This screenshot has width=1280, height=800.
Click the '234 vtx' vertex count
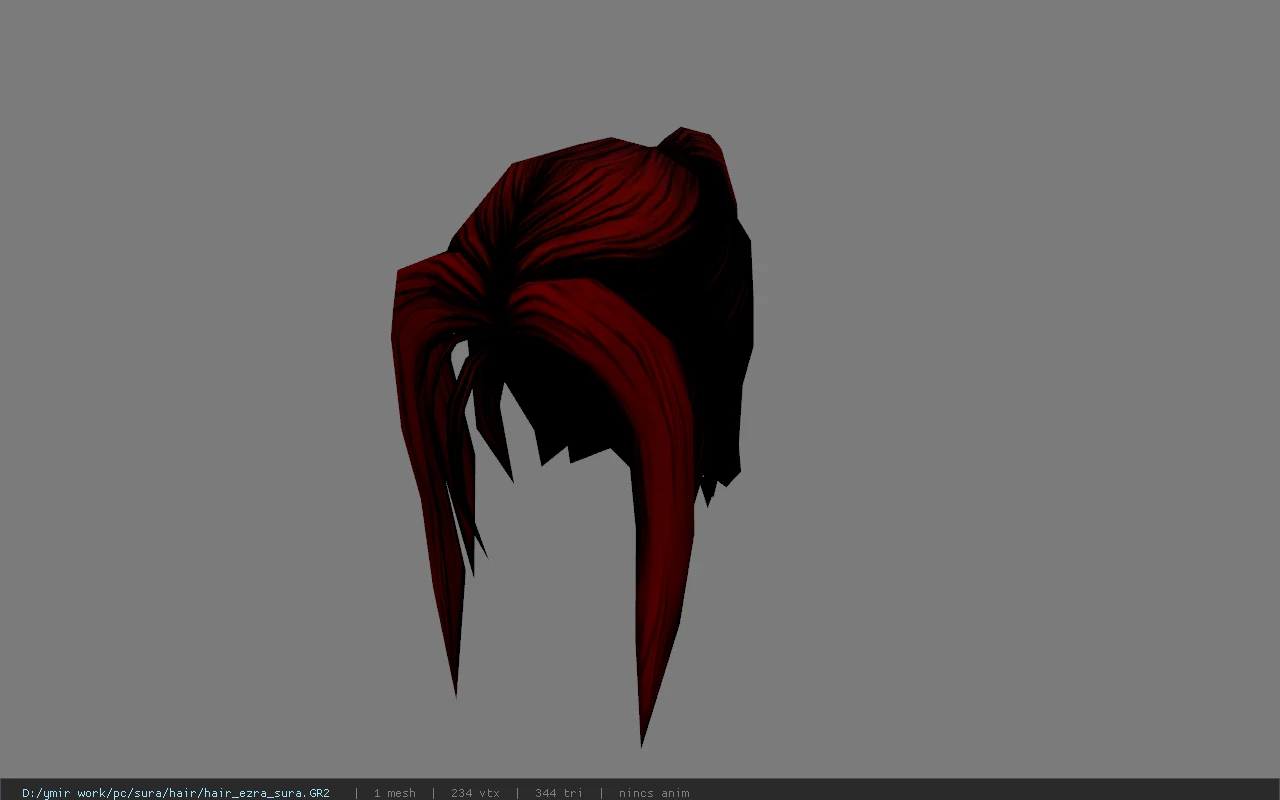[x=475, y=793]
